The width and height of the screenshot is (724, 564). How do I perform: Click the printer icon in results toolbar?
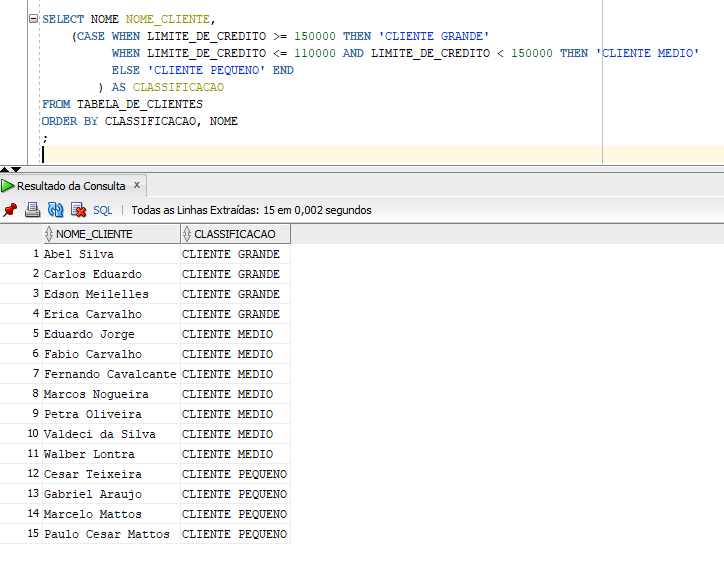coord(32,210)
